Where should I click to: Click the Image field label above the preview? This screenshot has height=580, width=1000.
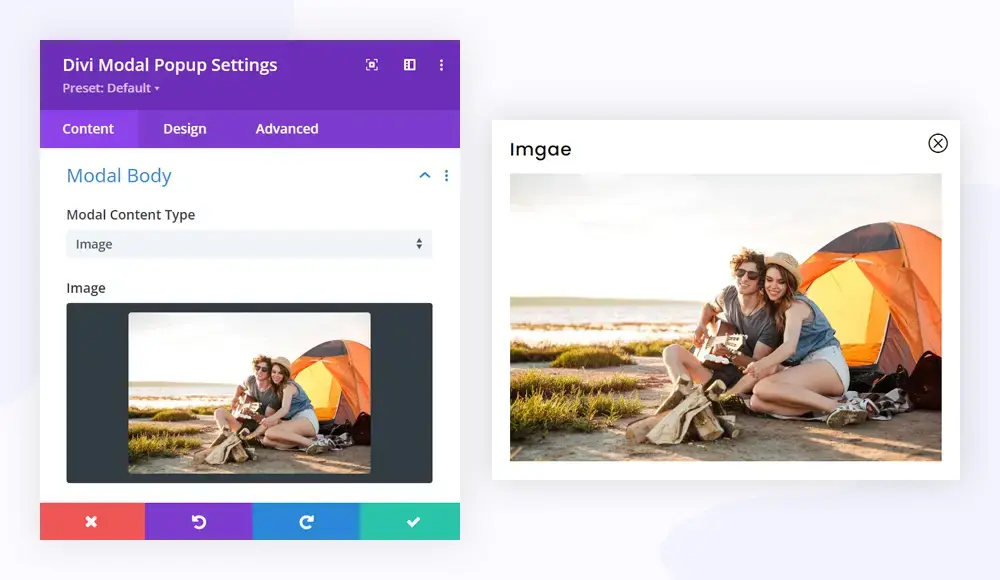(86, 288)
